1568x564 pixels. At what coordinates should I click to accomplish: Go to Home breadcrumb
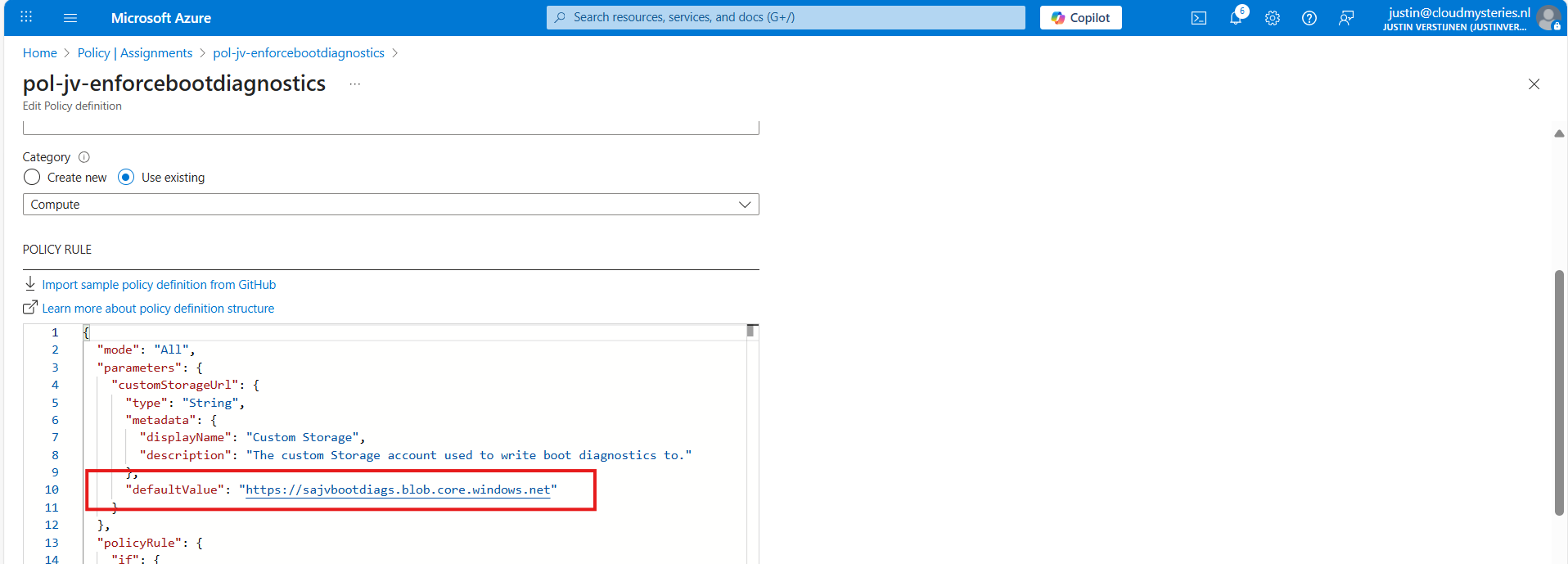[x=39, y=53]
